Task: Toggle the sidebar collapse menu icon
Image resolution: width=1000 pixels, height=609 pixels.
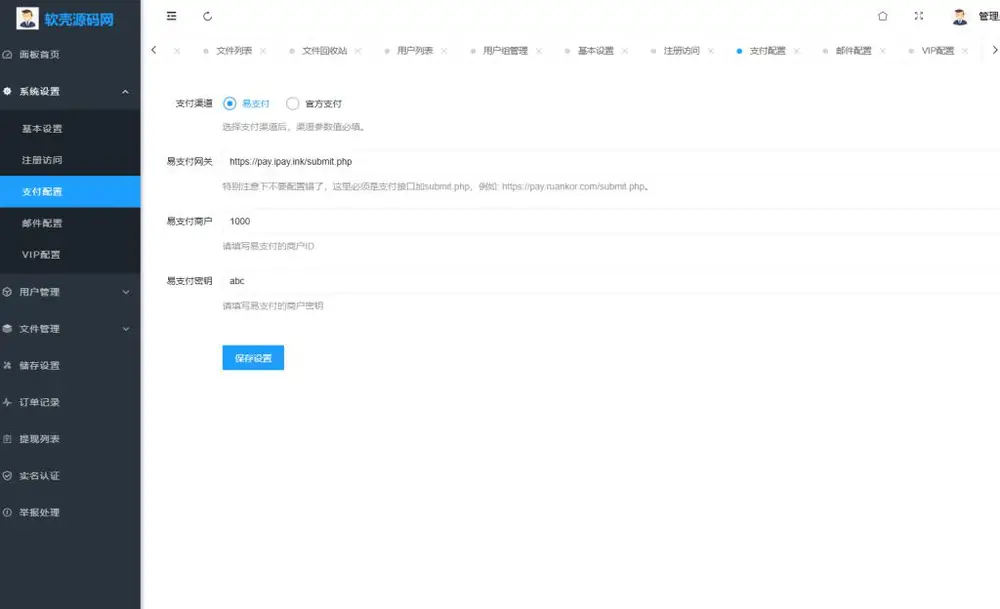Action: point(172,16)
